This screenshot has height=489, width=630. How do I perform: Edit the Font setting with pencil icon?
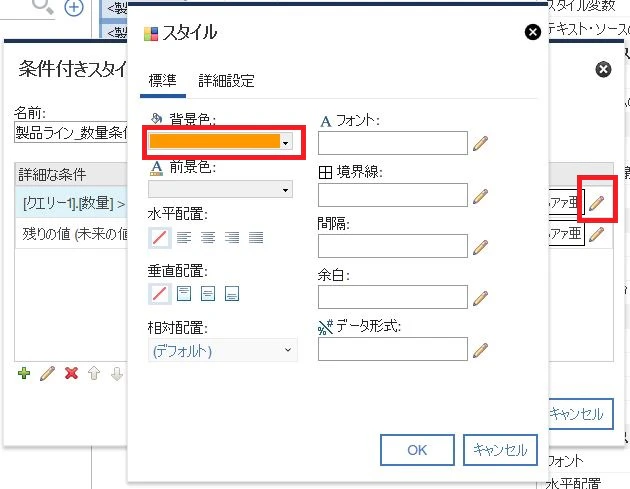(480, 143)
